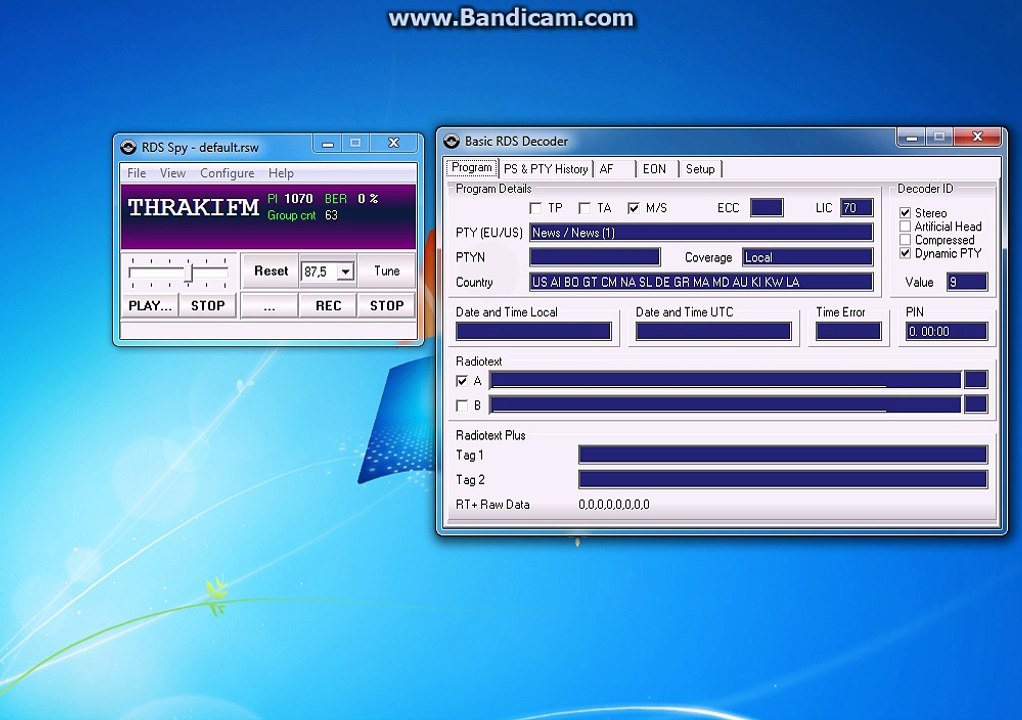Image resolution: width=1022 pixels, height=720 pixels.
Task: Uncheck the Dynamic PTY checkbox
Action: [905, 253]
